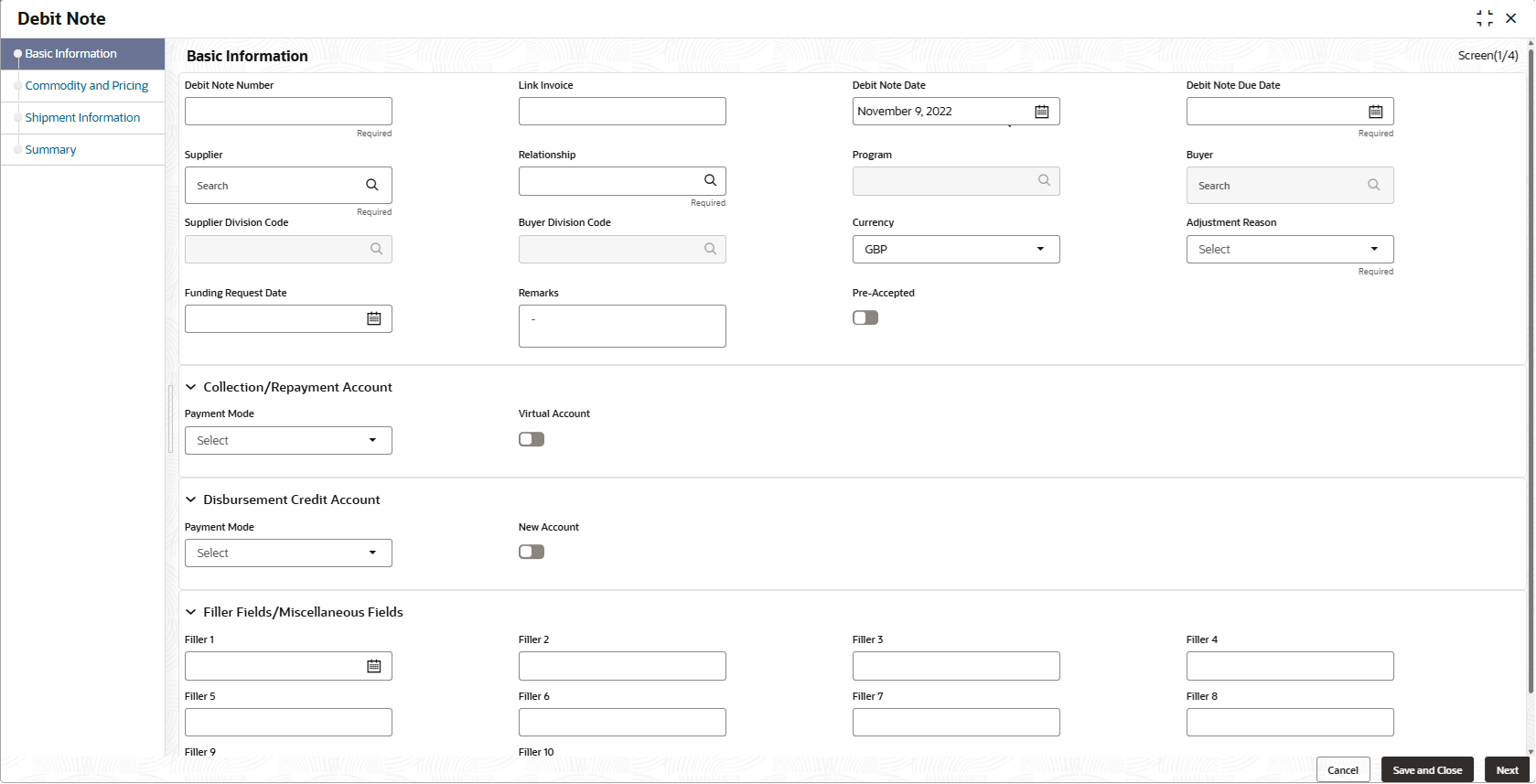The height and width of the screenshot is (784, 1536).
Task: Click the vertical page scrollbar
Action: [1531, 366]
